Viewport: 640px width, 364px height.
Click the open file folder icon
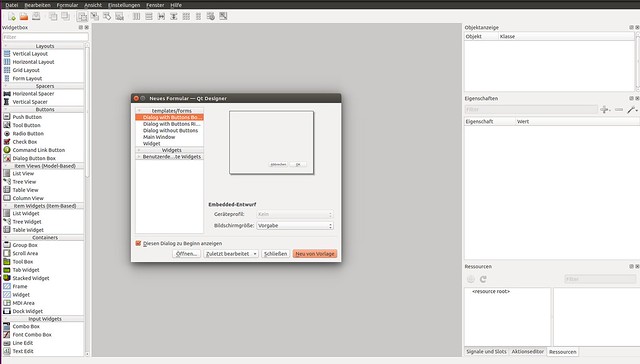point(24,16)
